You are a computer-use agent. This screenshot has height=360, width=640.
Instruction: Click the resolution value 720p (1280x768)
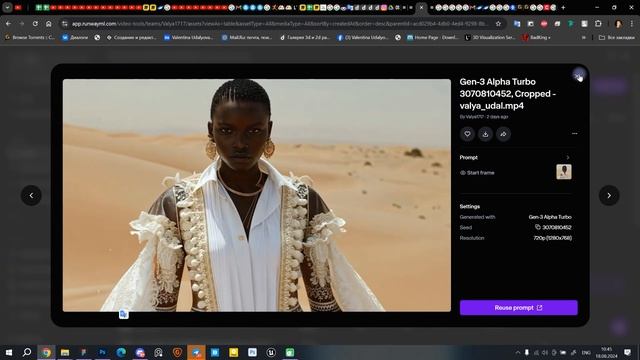click(x=552, y=238)
